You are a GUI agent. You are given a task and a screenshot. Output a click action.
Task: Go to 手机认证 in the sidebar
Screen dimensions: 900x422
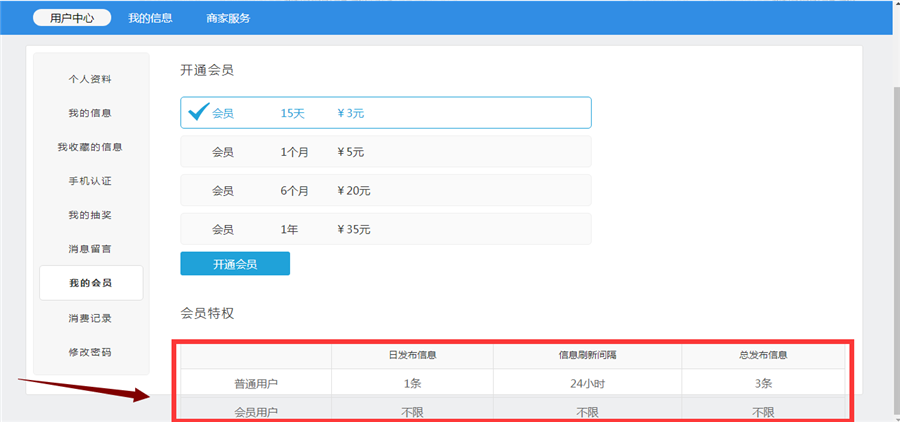tap(90, 181)
